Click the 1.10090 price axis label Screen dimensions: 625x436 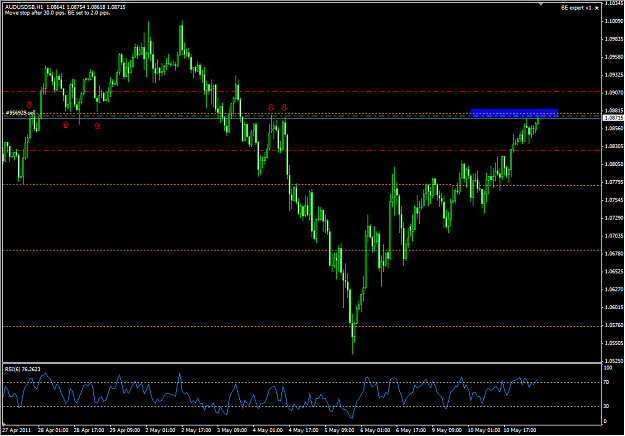(x=614, y=21)
